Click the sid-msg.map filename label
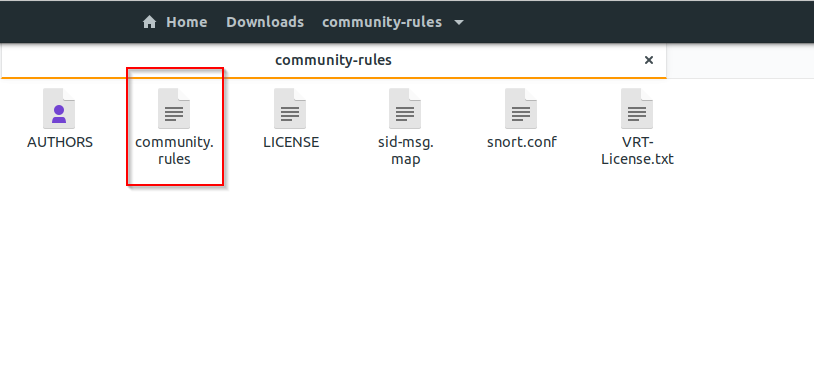The image size is (814, 381). click(x=405, y=151)
